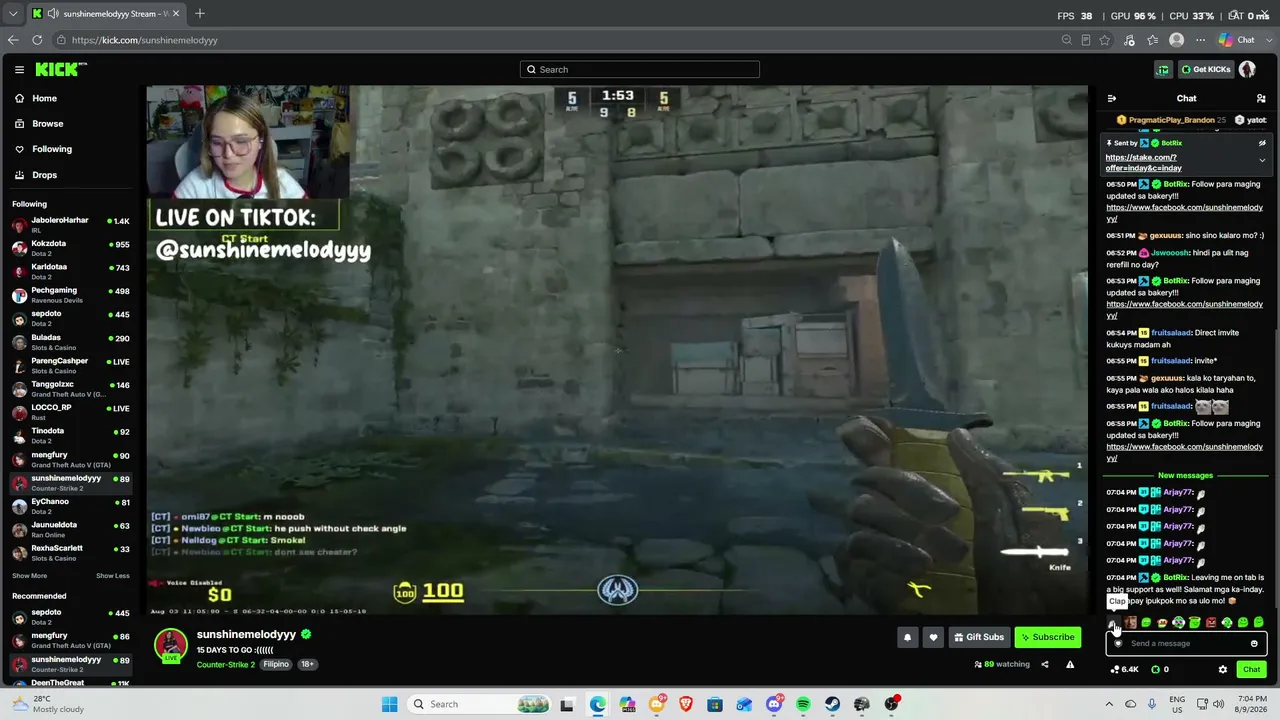Open the green drops icon next to Get KICKs

pos(1162,69)
